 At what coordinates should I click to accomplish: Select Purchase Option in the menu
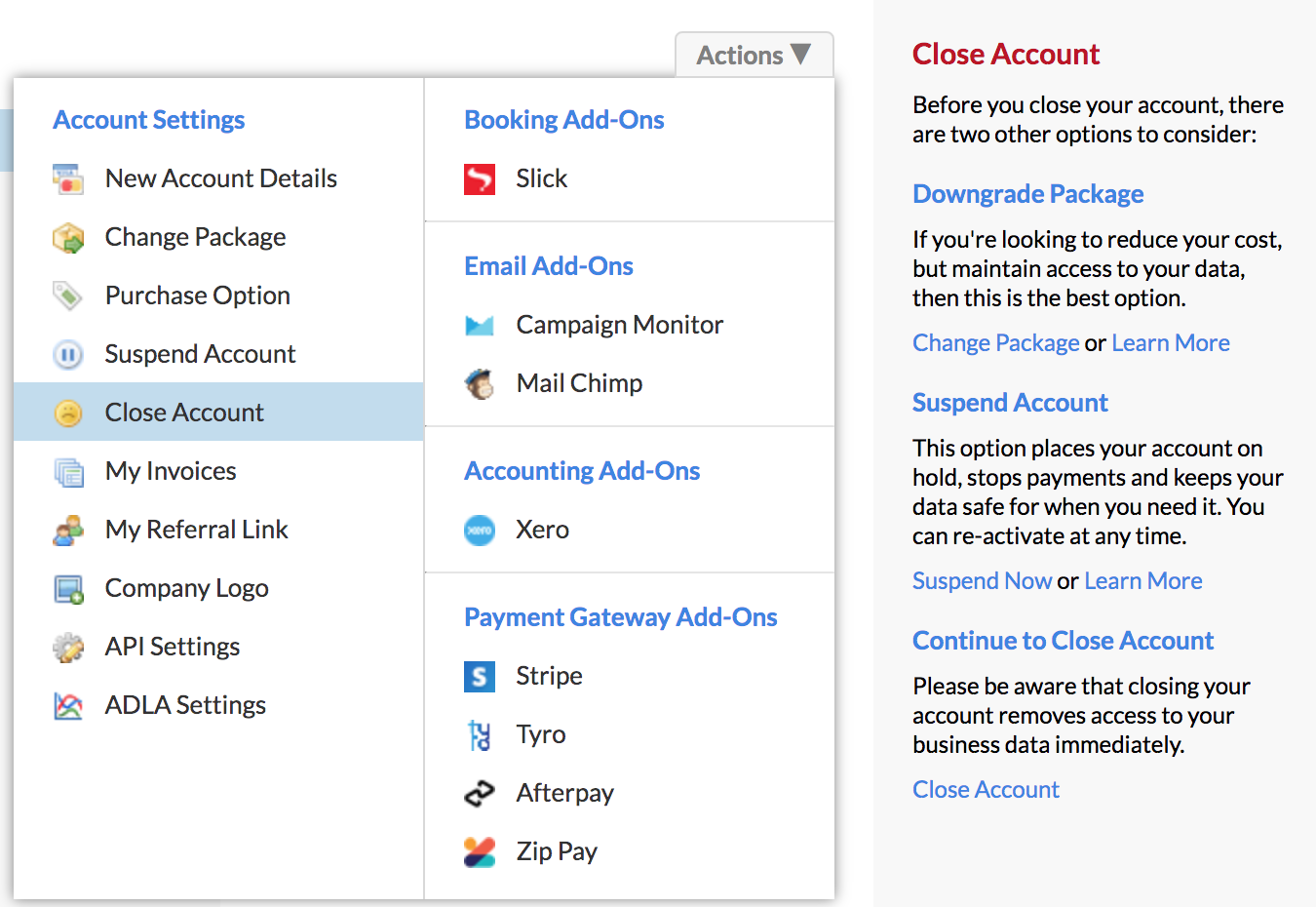(x=218, y=296)
